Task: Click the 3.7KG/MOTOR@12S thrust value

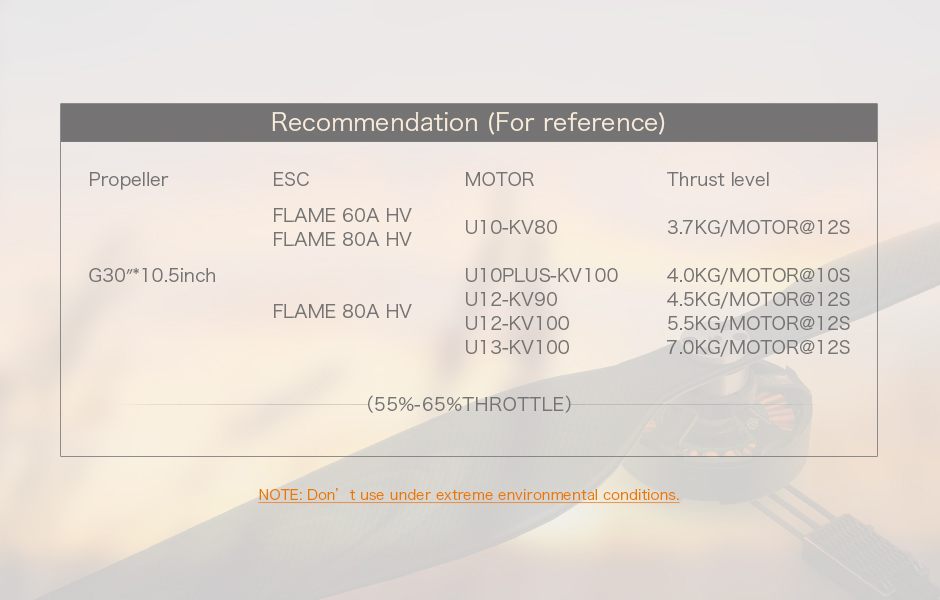Action: pyautogui.click(x=758, y=228)
